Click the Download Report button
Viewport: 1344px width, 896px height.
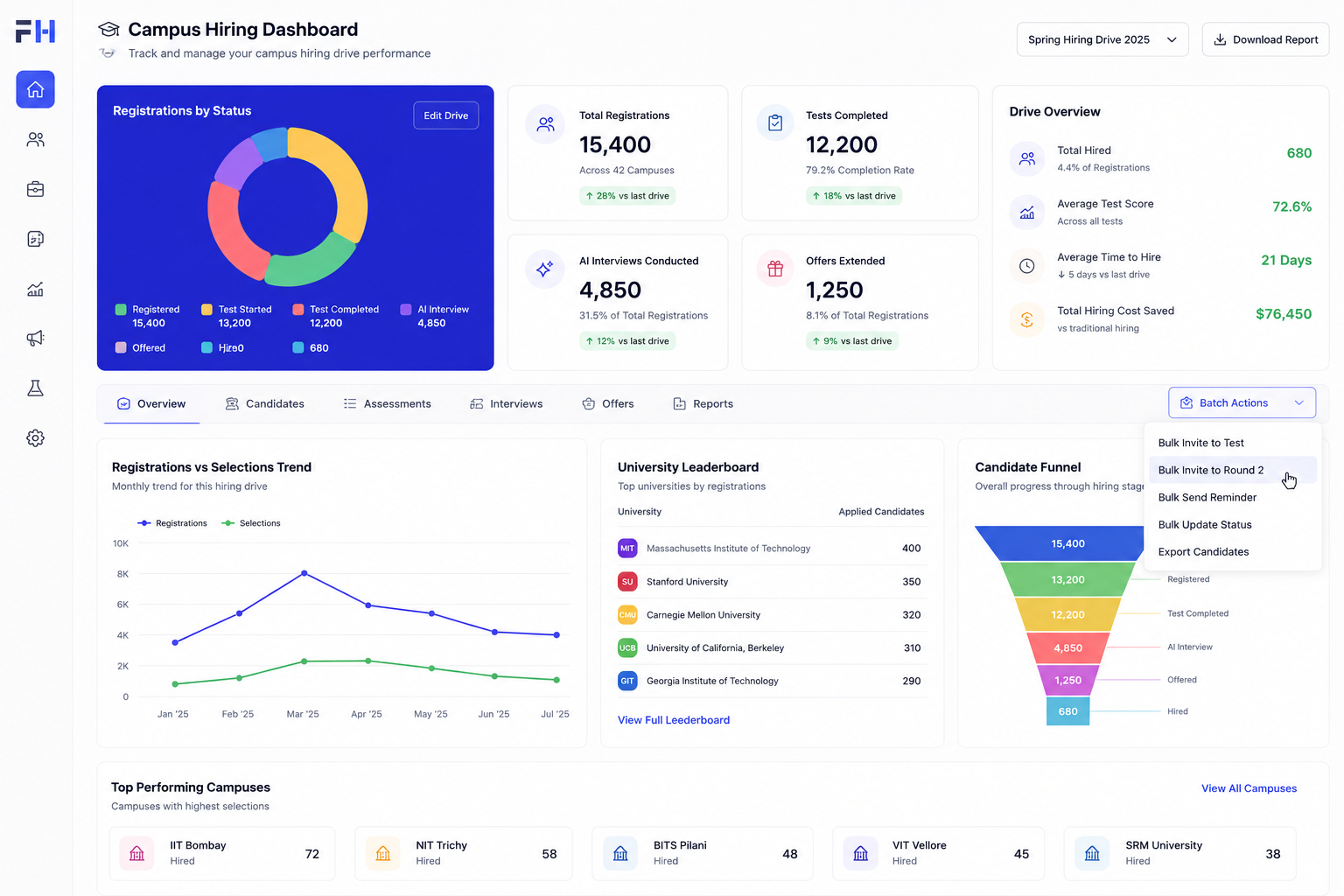pos(1265,39)
